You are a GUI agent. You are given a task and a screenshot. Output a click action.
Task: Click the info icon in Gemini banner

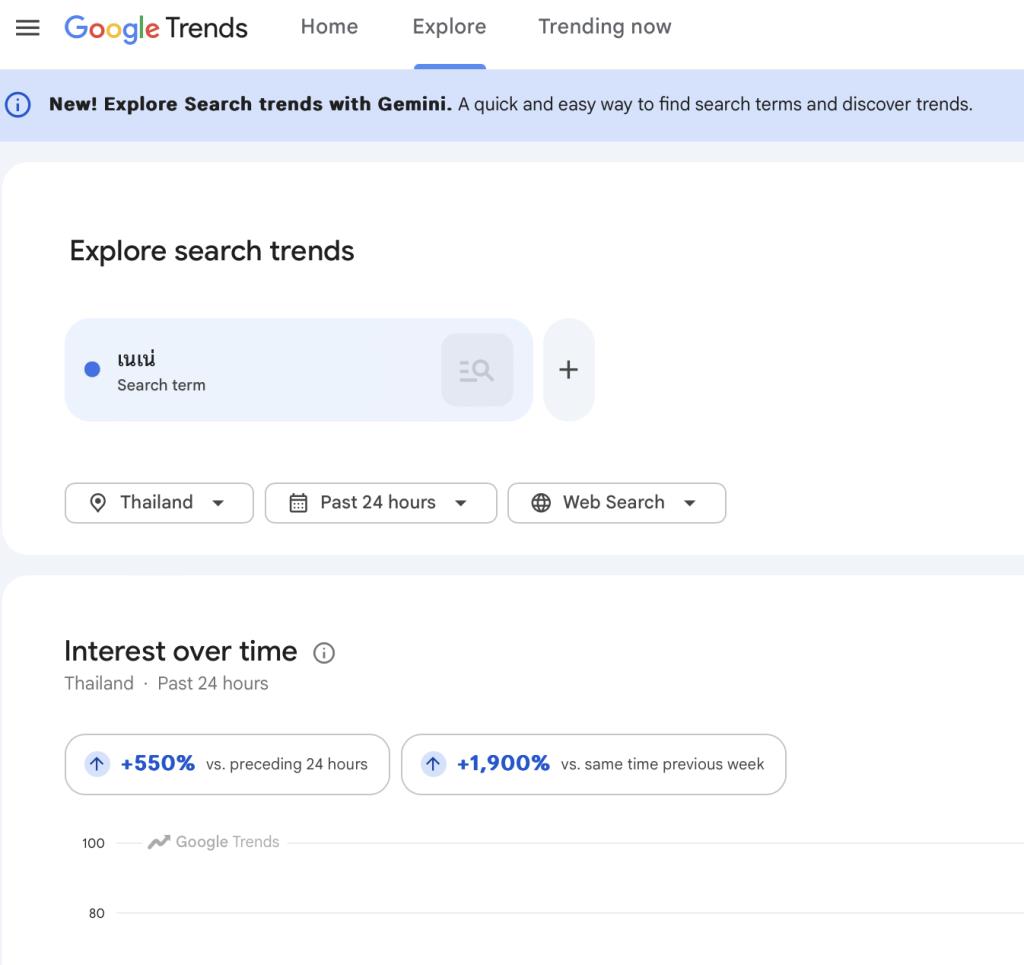[x=18, y=104]
